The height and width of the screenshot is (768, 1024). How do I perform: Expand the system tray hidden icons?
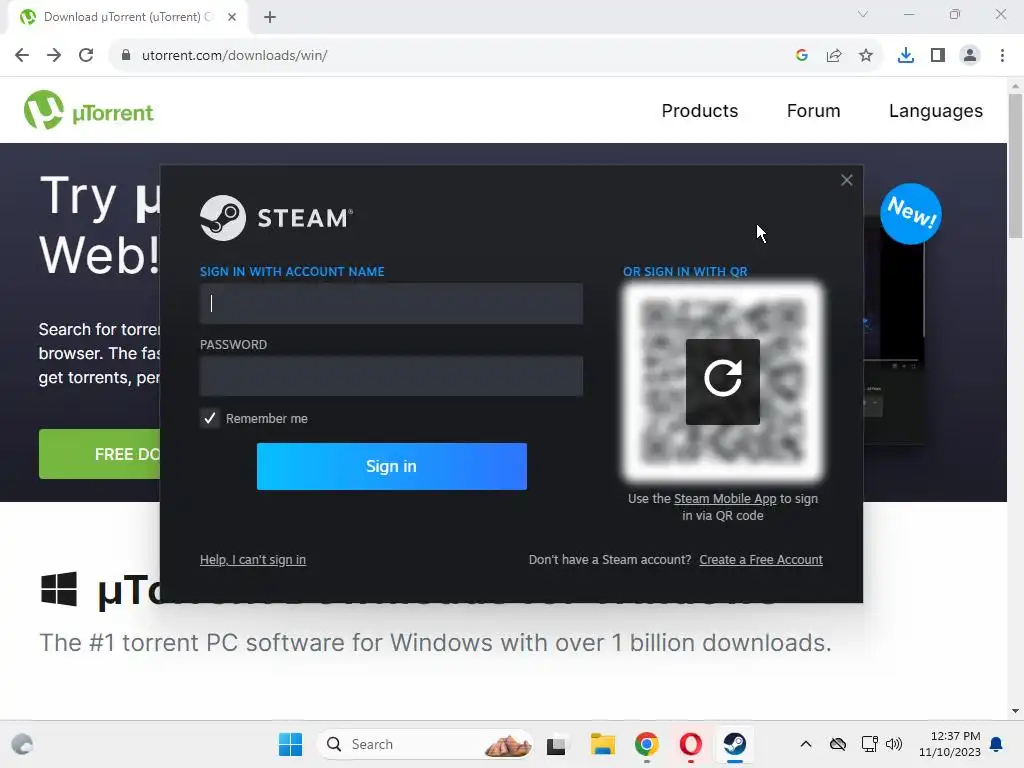806,744
